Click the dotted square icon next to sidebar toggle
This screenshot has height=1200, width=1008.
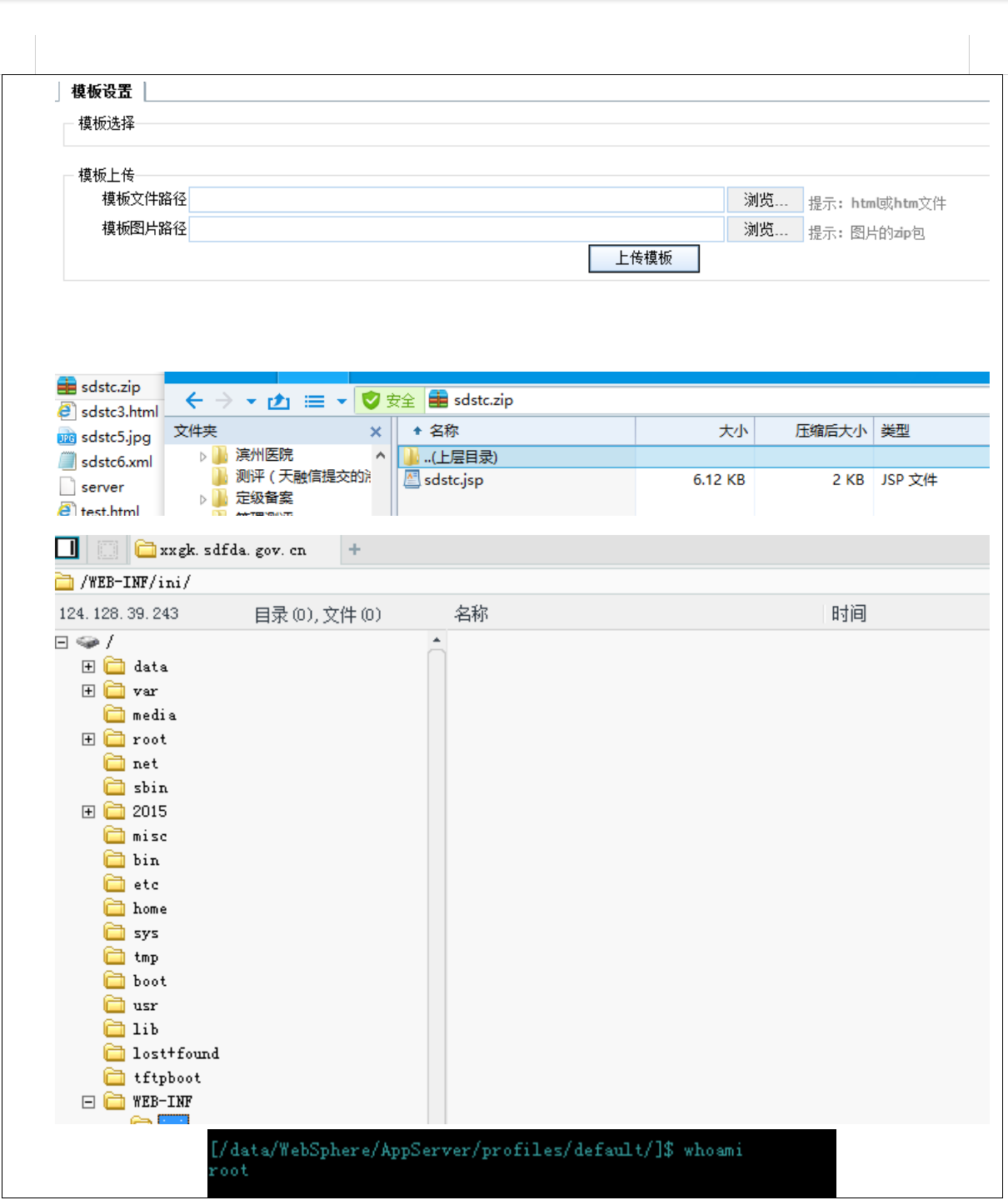(x=107, y=549)
